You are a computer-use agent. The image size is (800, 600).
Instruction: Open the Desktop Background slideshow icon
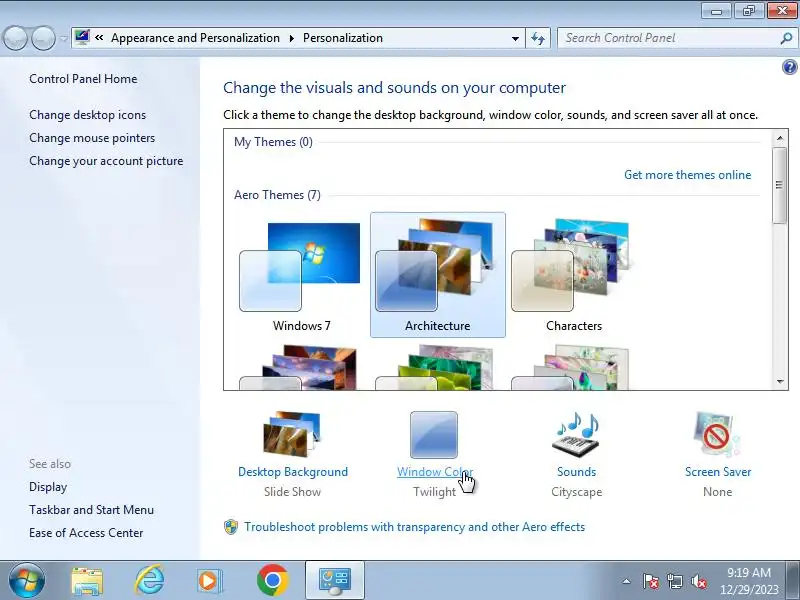[292, 434]
